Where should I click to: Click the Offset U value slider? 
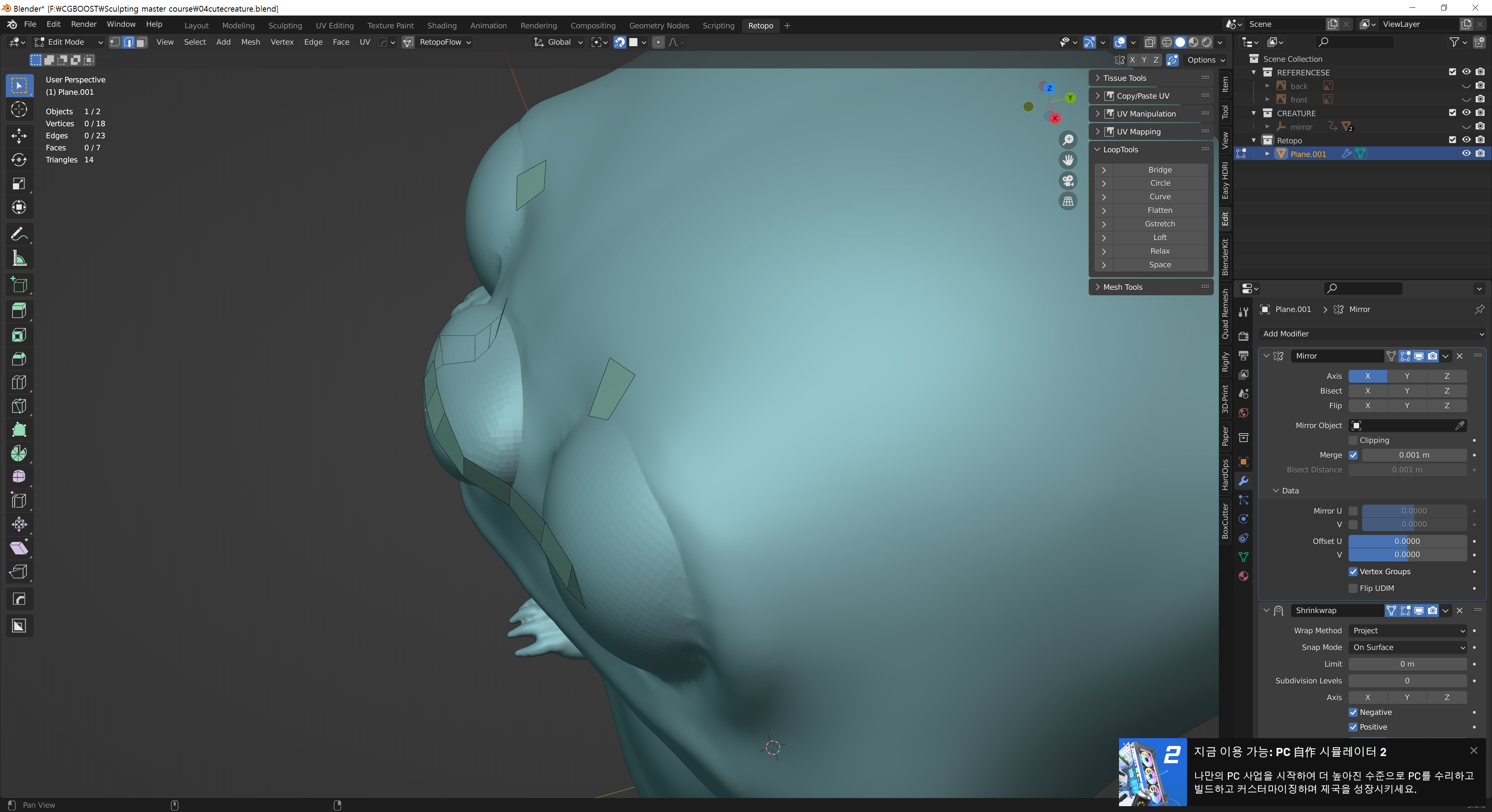coord(1407,541)
